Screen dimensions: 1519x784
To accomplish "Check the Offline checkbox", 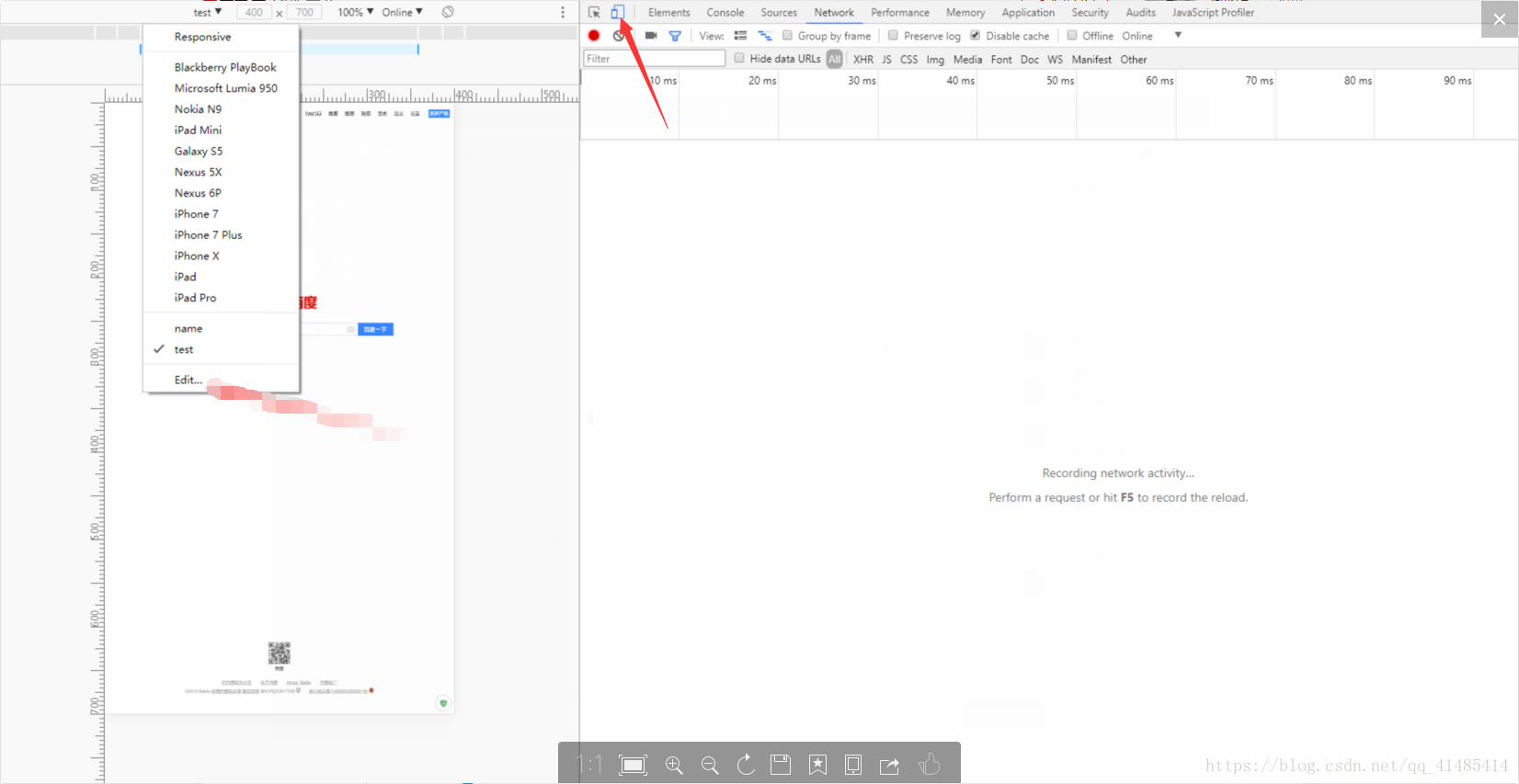I will point(1072,35).
